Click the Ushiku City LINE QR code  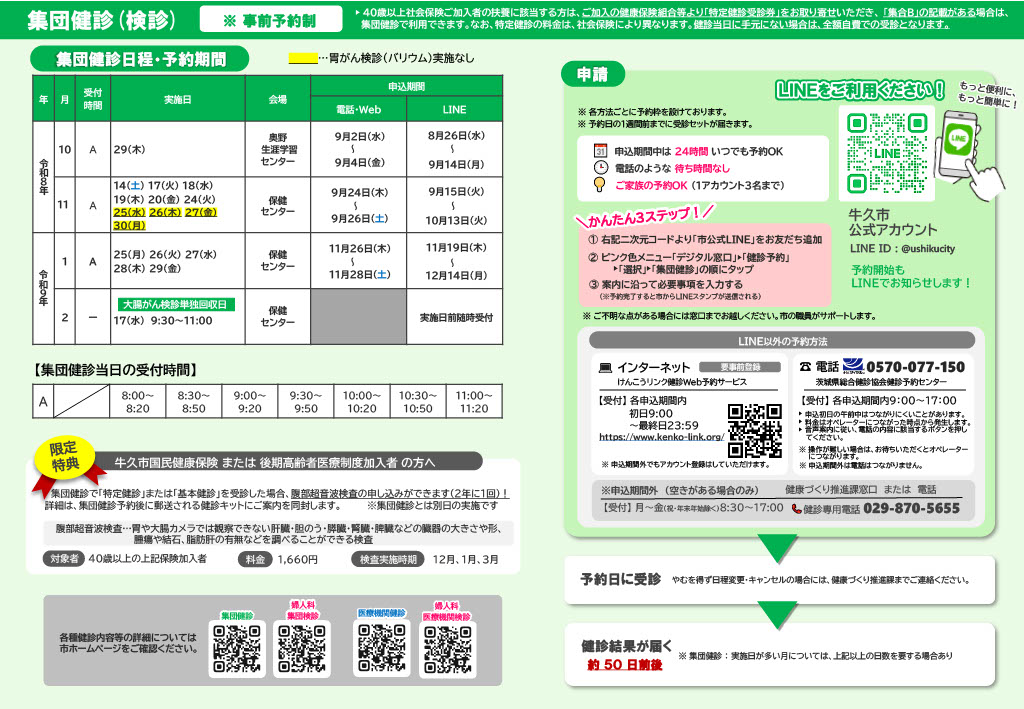[887, 153]
